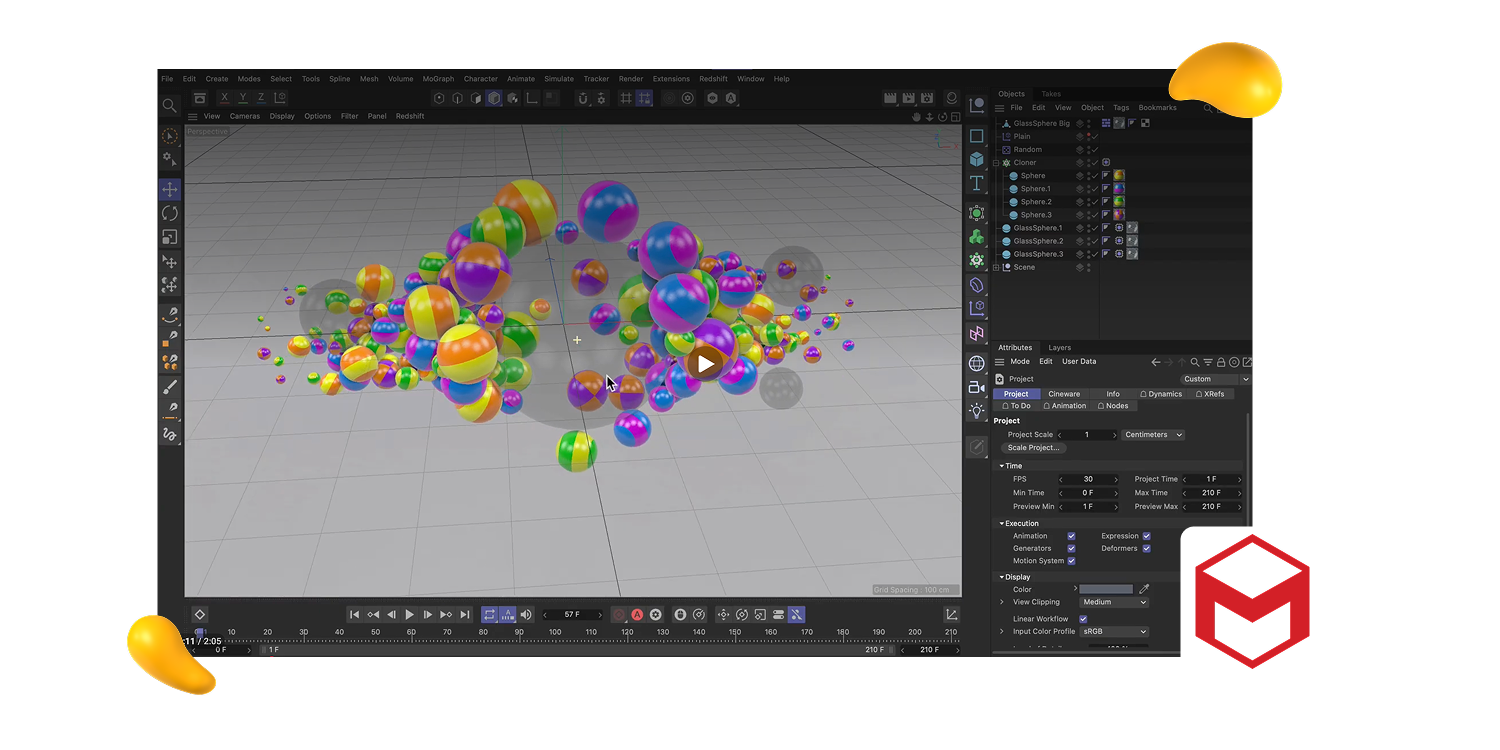The image size is (1500, 750).
Task: Lock the Y axis
Action: (243, 98)
